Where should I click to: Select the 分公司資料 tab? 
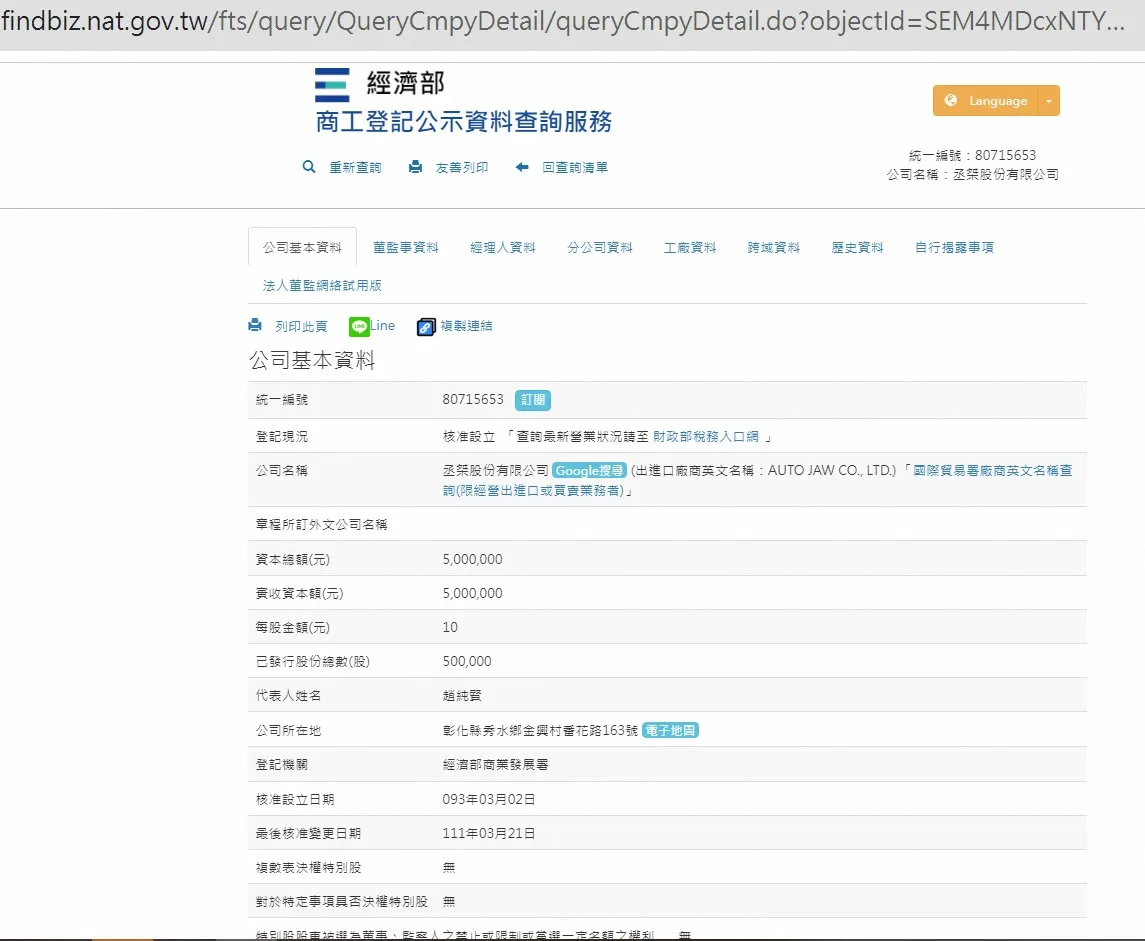tap(600, 248)
